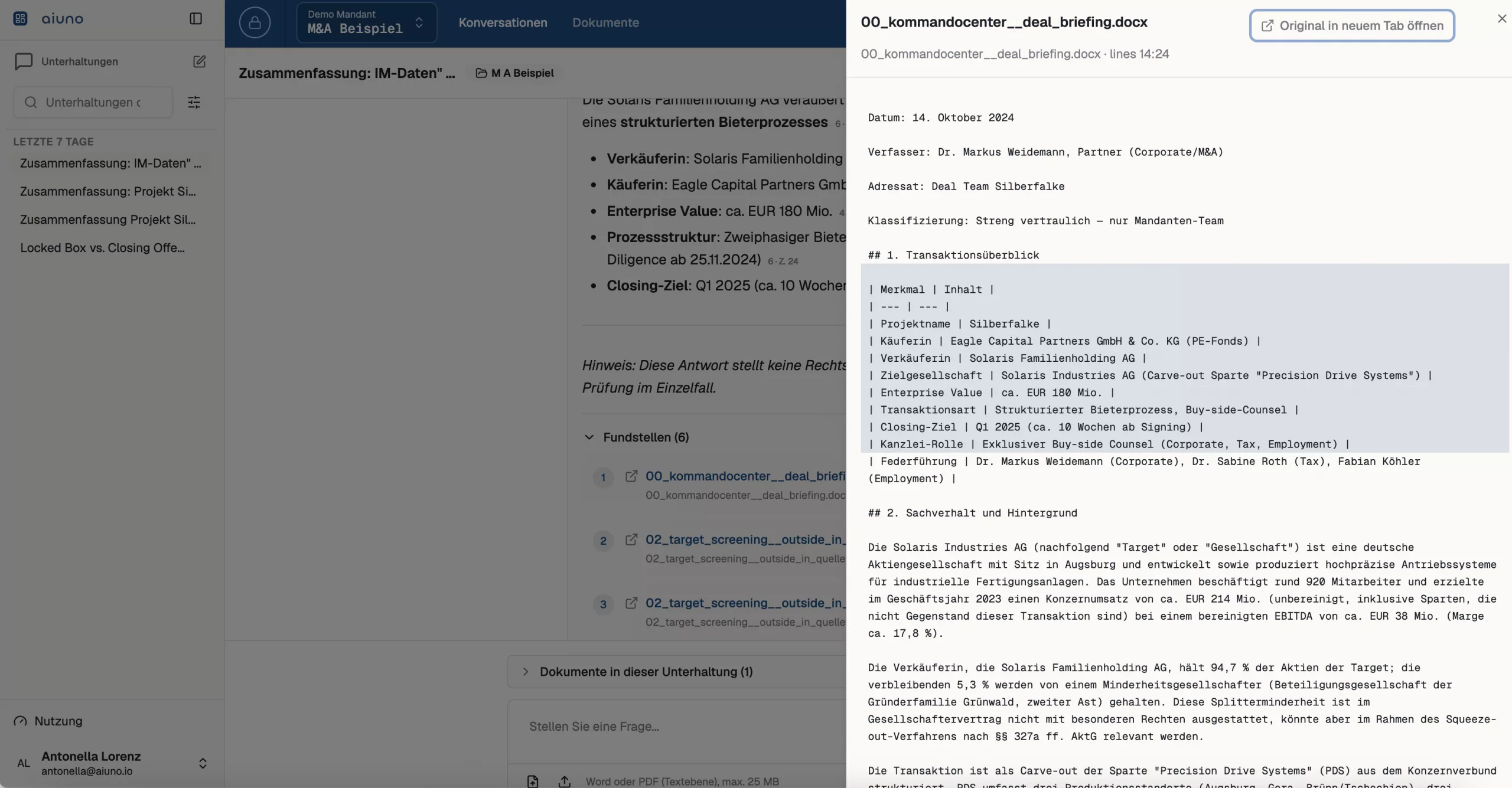Open external link icon for Fundstelle 3

631,603
